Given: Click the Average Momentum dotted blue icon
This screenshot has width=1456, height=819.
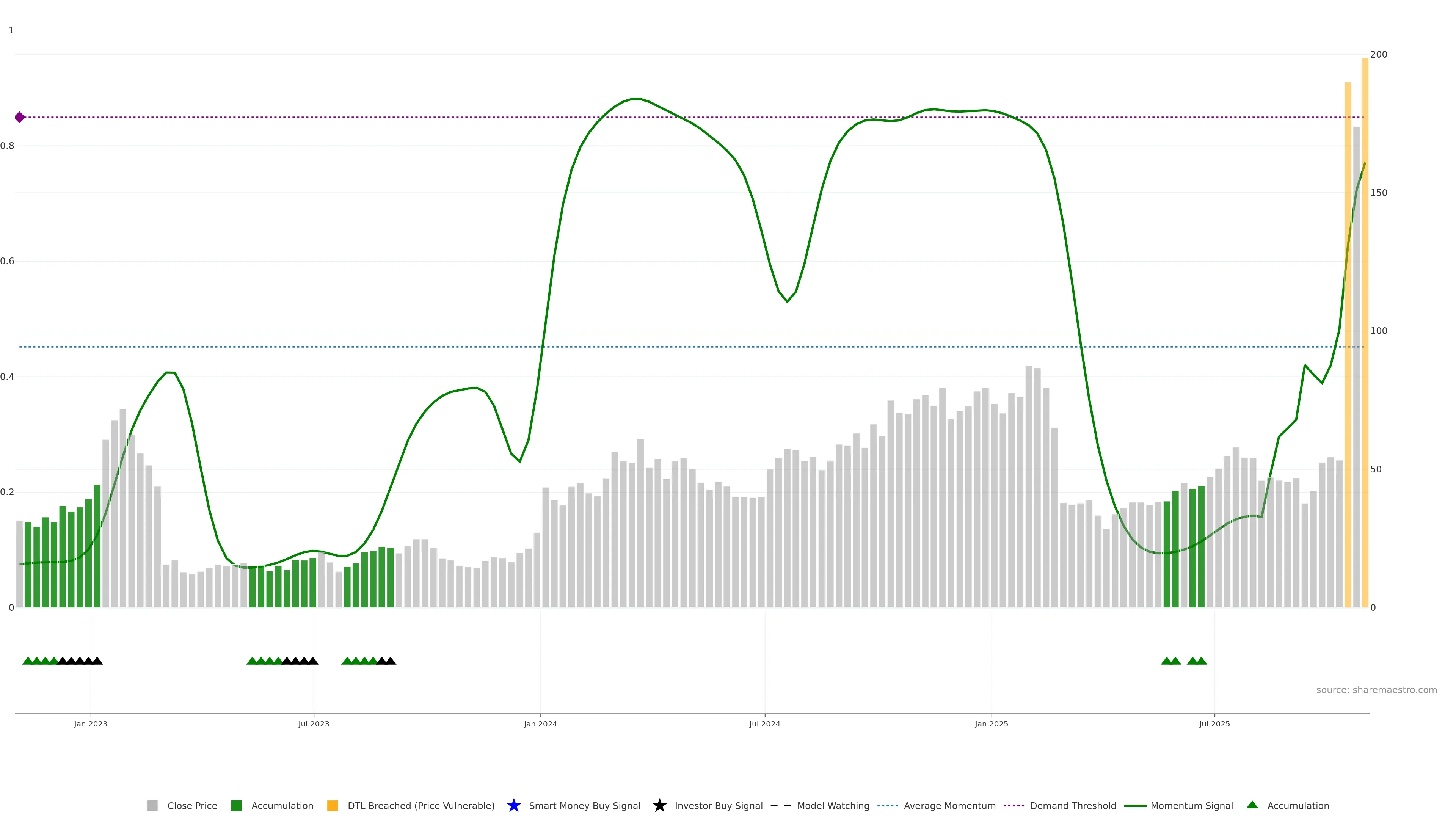Looking at the screenshot, I should (x=887, y=805).
